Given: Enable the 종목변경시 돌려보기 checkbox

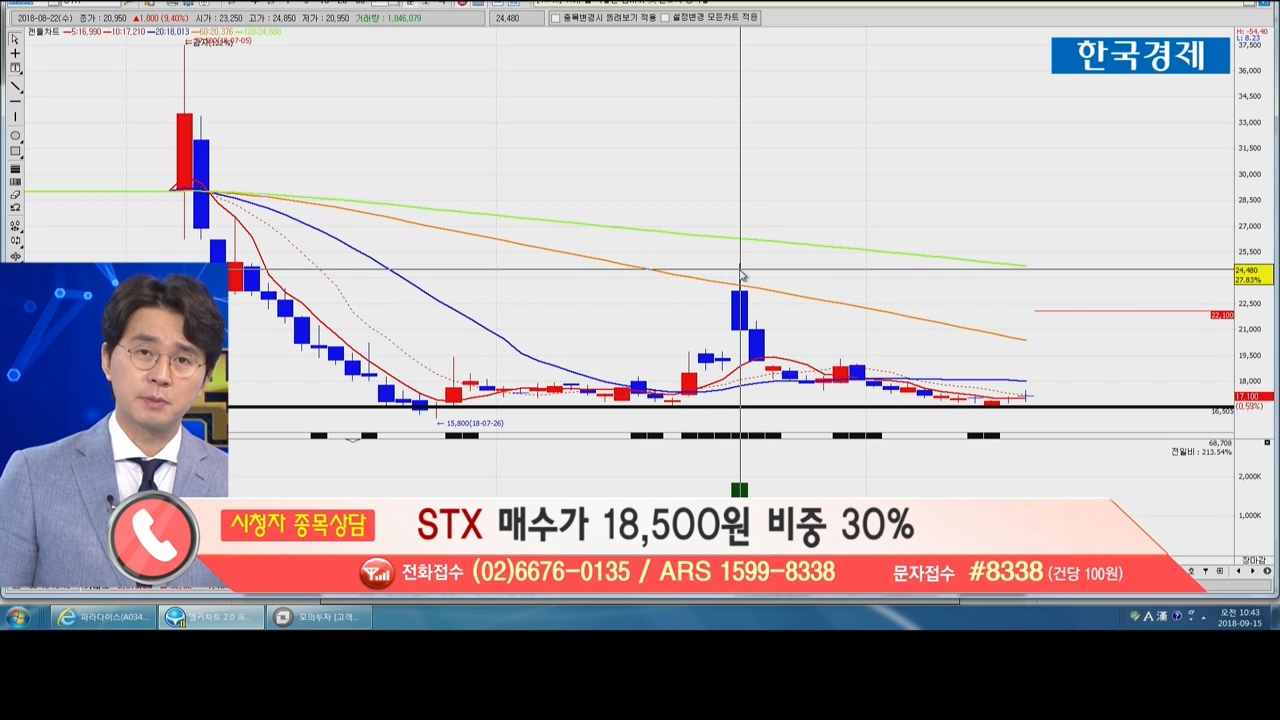Looking at the screenshot, I should [556, 18].
